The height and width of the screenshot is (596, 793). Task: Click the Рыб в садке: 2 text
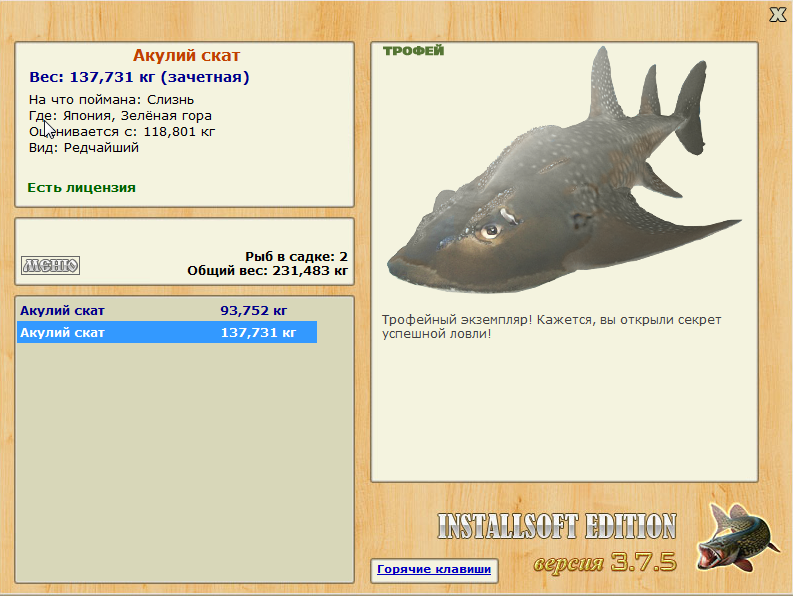296,257
